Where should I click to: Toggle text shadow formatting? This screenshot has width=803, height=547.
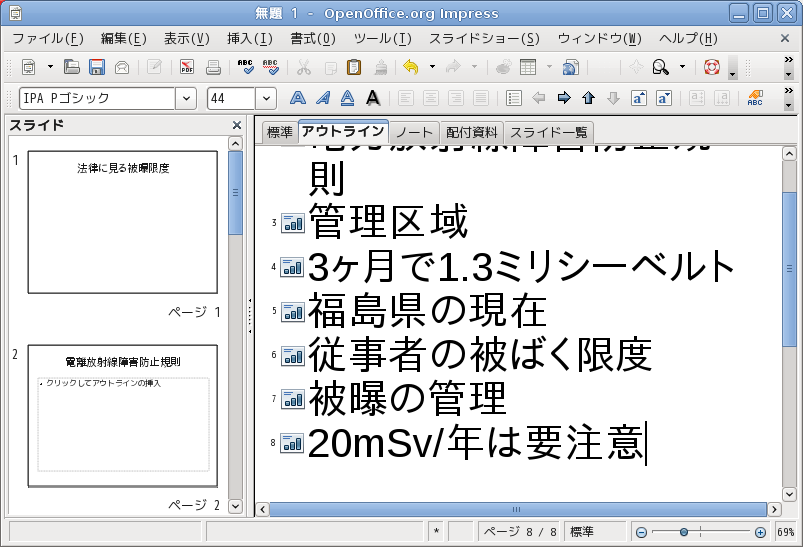click(x=372, y=98)
